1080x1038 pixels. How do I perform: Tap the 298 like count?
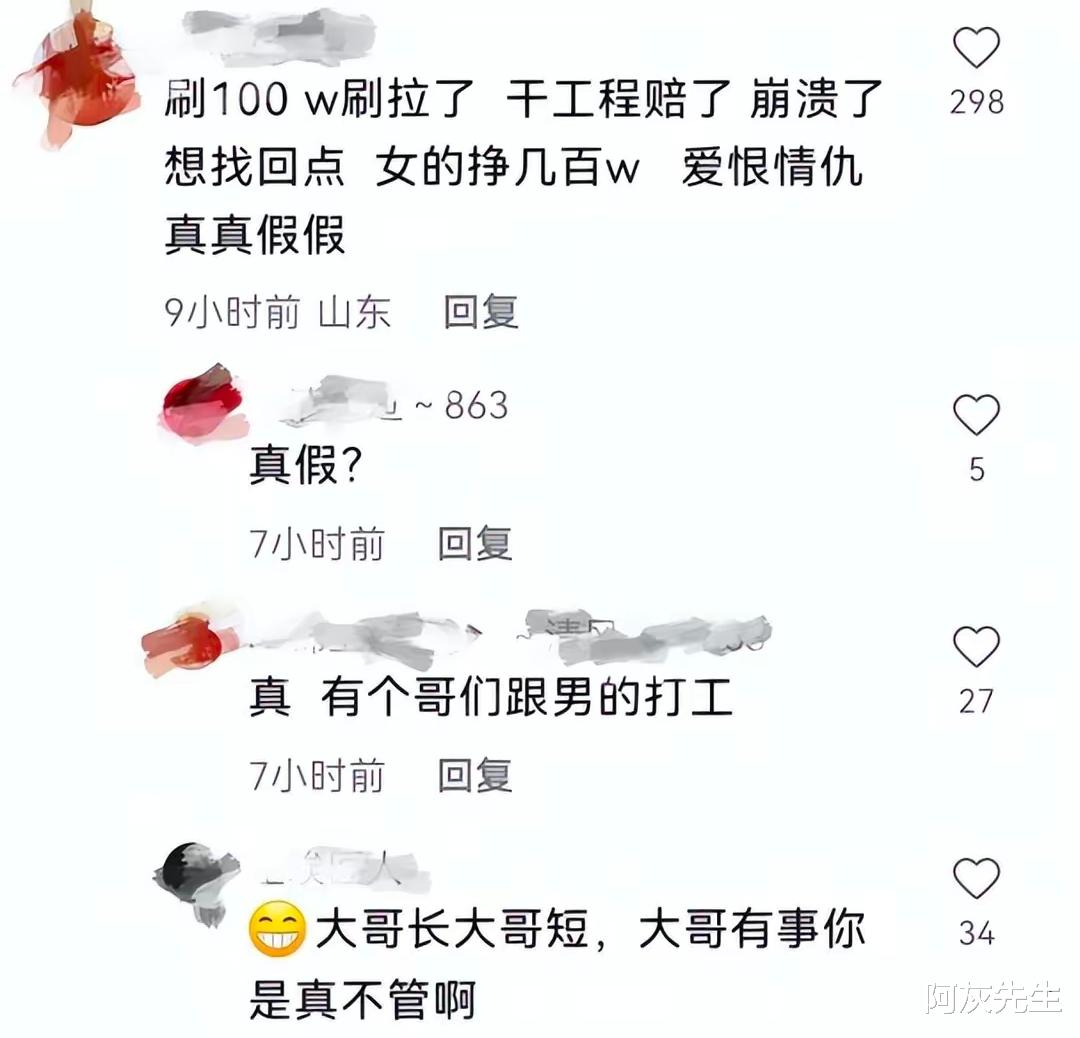(977, 103)
